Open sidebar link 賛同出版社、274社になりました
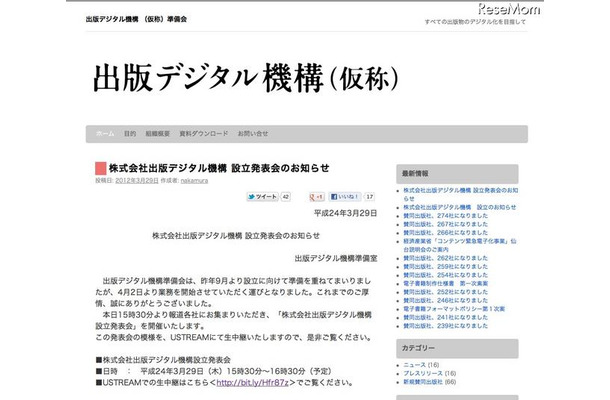 445,216
